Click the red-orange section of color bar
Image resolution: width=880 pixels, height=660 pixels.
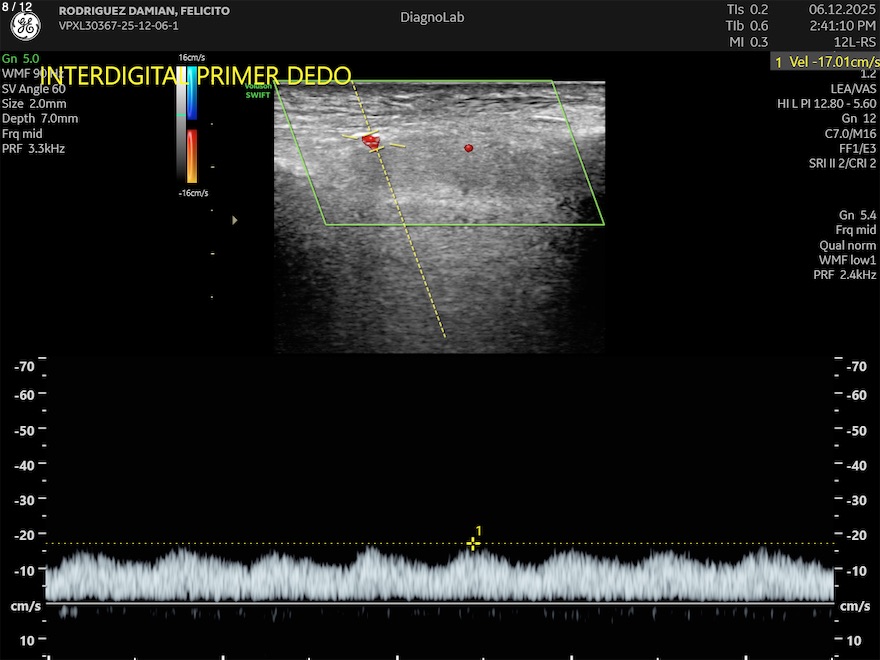coord(192,154)
